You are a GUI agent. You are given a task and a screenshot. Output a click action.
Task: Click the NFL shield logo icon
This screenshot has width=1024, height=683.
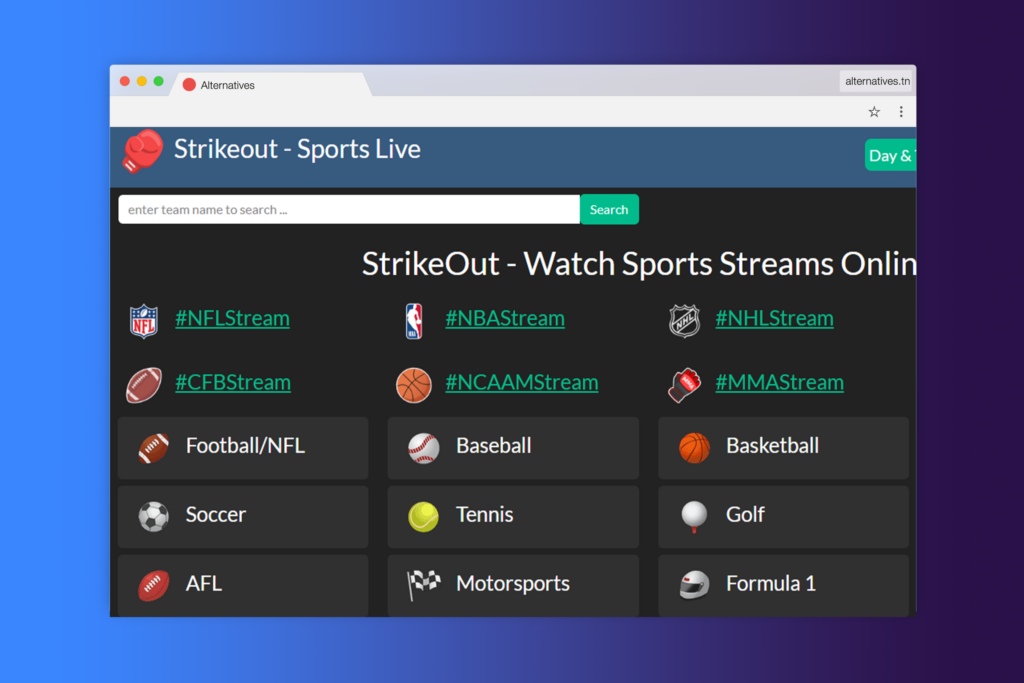(x=144, y=321)
